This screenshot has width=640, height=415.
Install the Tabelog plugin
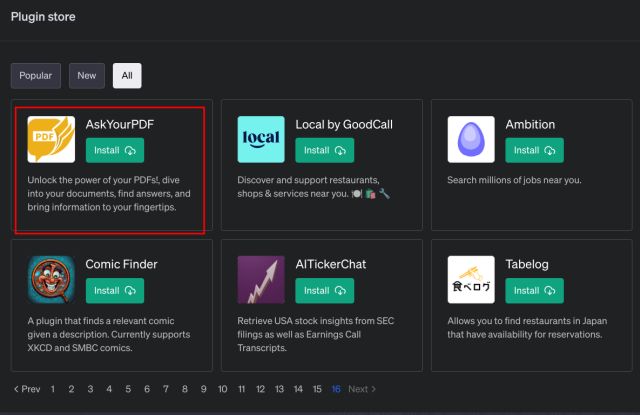click(x=534, y=290)
